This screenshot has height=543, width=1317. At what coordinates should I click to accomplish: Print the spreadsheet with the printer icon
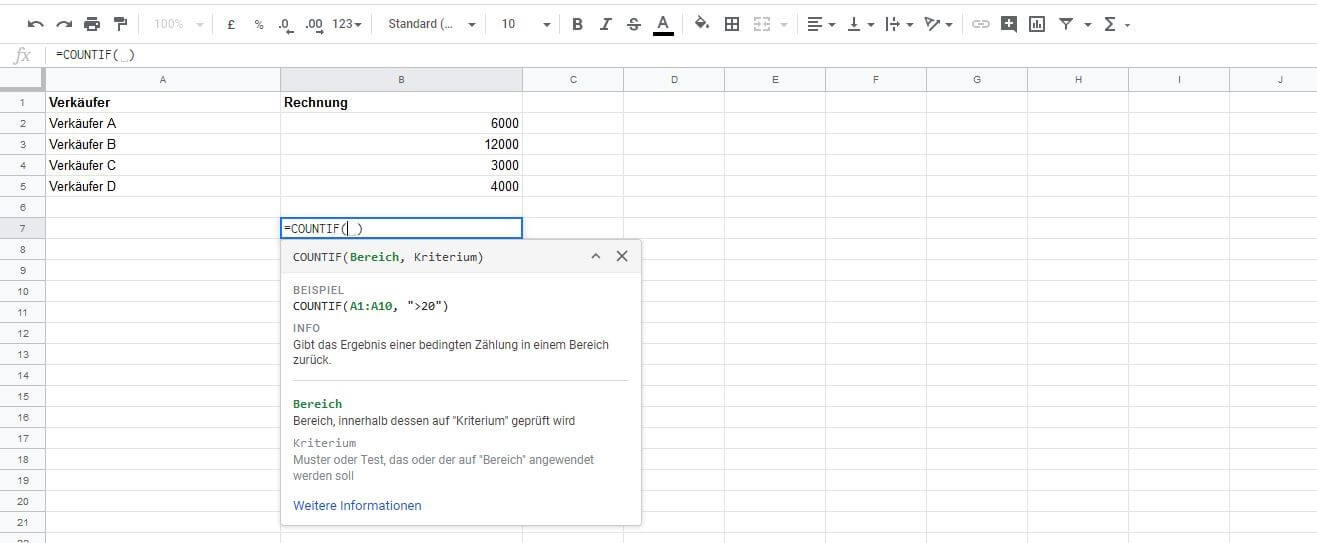click(x=92, y=24)
